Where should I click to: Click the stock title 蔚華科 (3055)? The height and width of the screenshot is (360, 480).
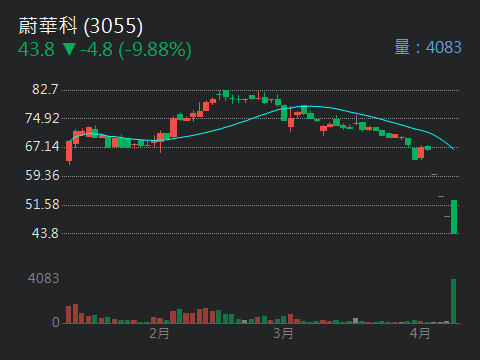80,26
